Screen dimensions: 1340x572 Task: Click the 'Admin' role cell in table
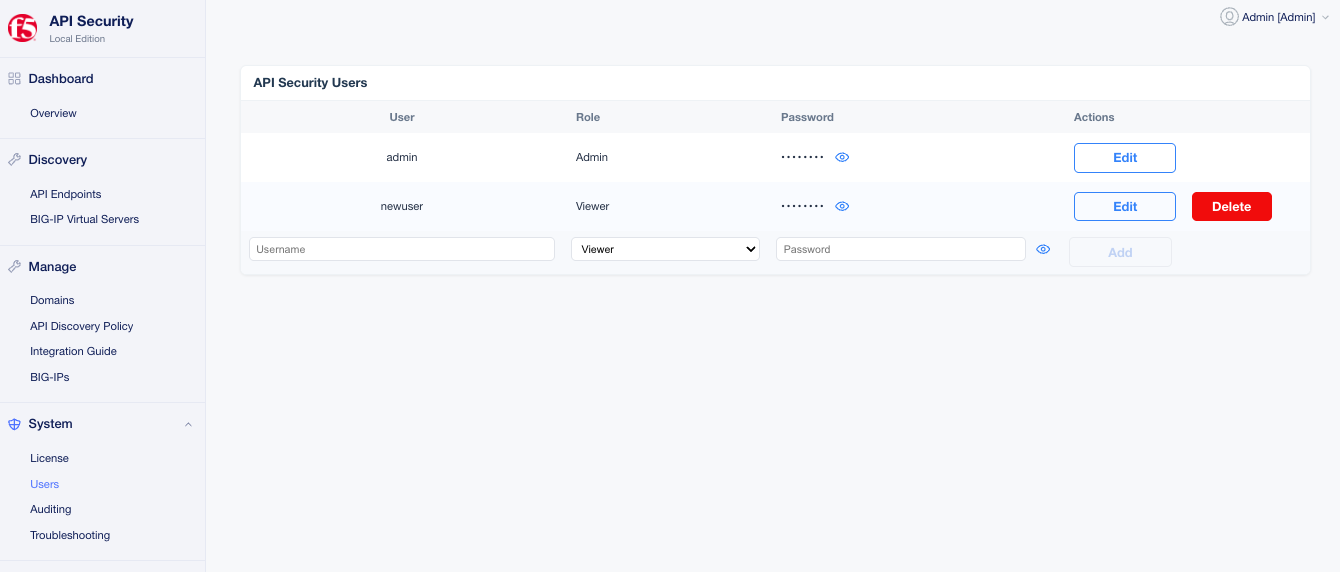point(592,158)
